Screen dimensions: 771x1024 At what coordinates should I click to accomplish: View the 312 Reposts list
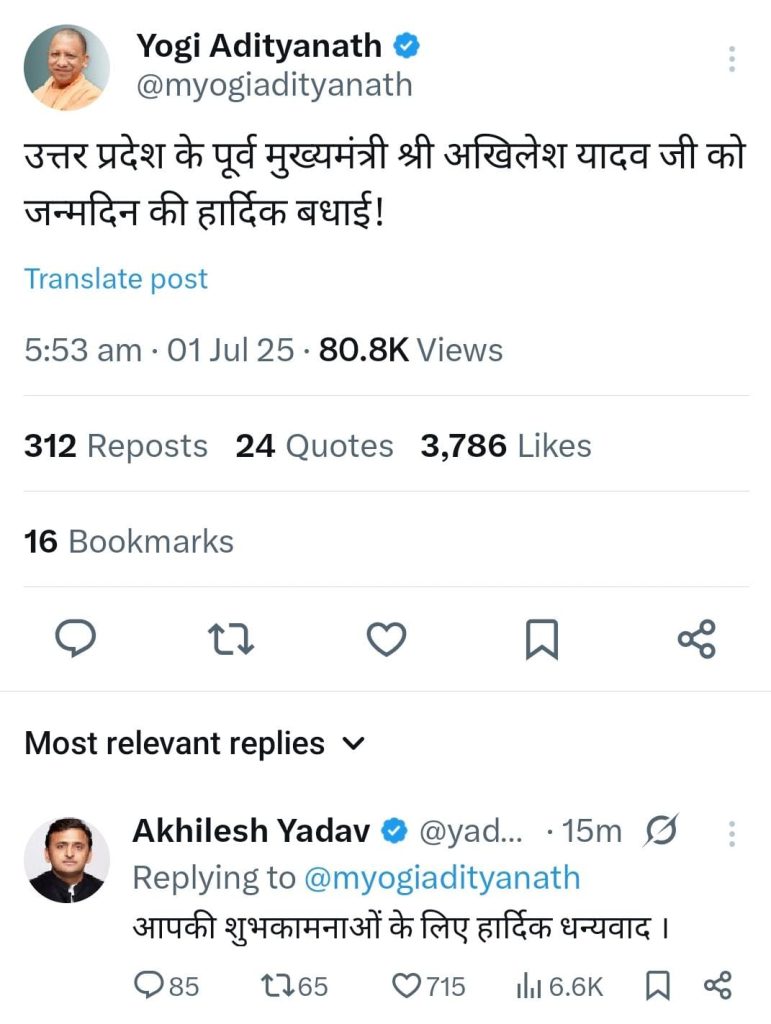click(116, 446)
